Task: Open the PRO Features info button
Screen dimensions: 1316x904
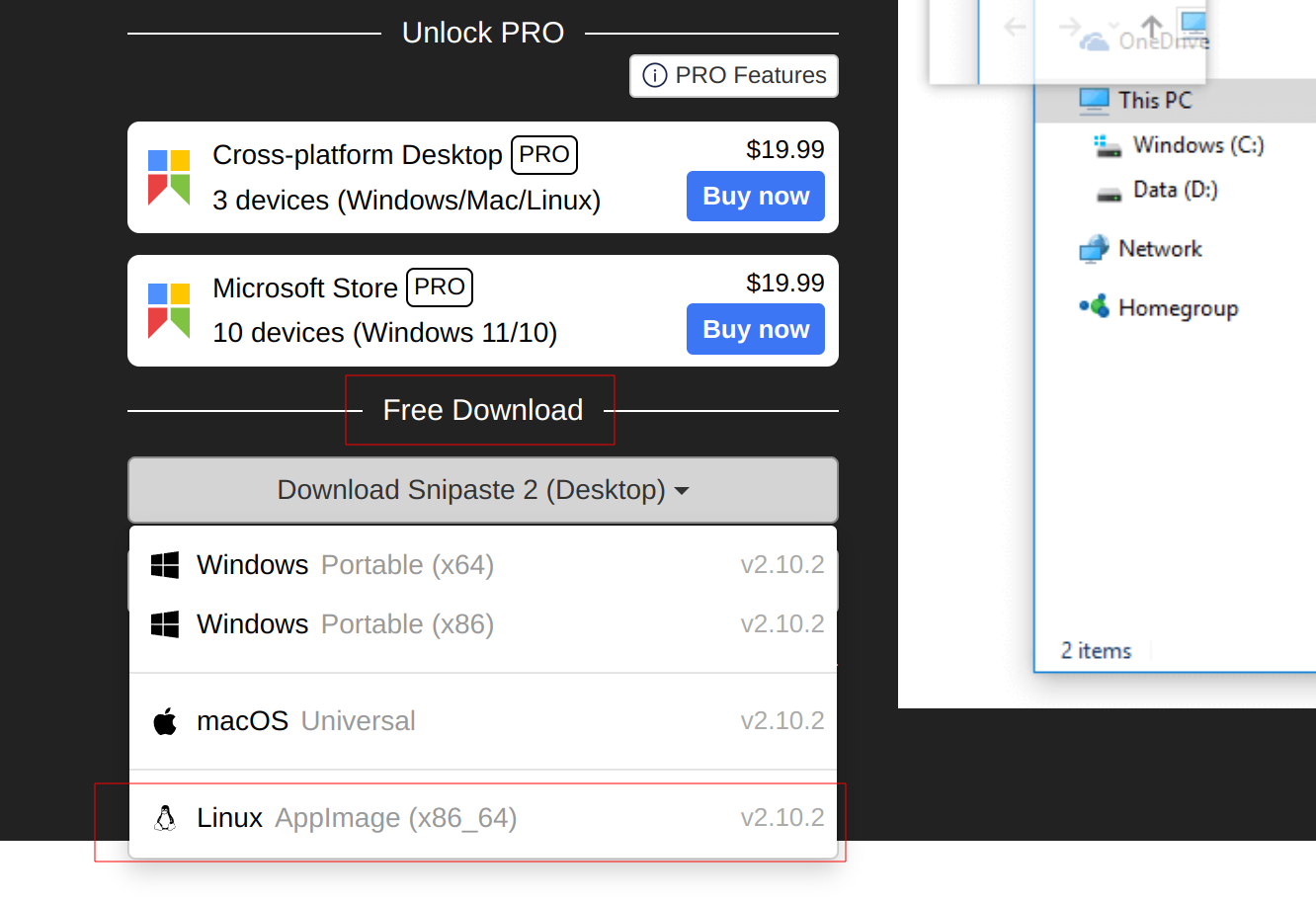Action: click(734, 76)
